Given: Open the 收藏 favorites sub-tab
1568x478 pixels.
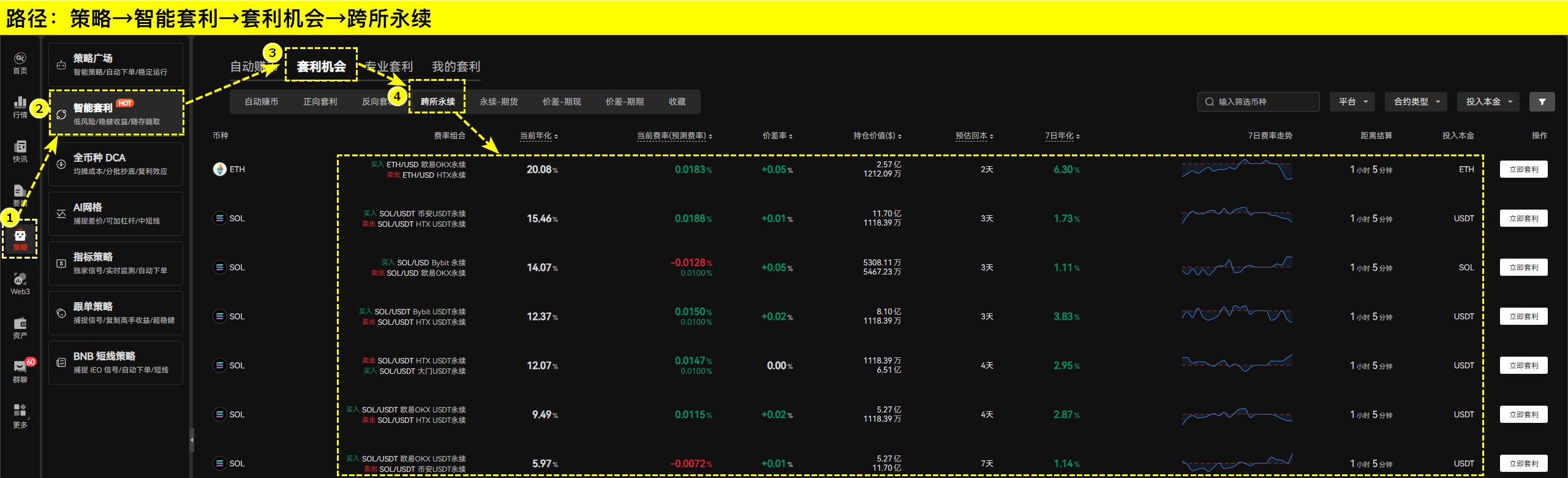Looking at the screenshot, I should (677, 102).
